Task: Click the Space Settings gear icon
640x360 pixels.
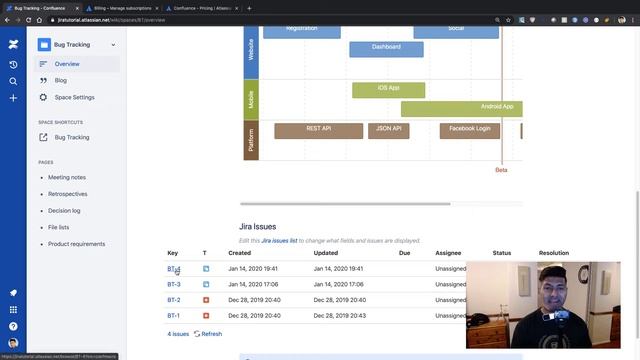Action: (x=43, y=97)
